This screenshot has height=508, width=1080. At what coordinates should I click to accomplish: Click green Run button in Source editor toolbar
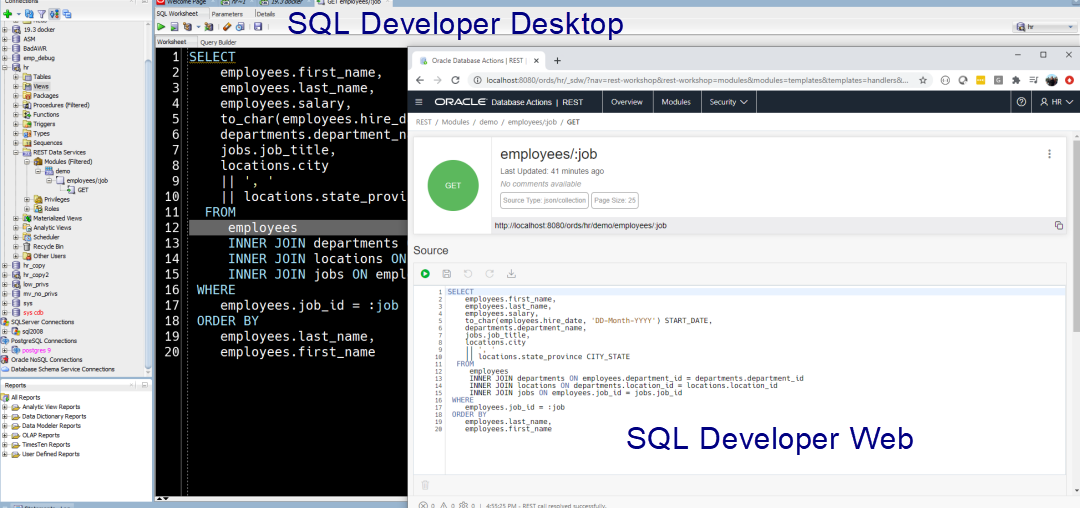pos(425,274)
